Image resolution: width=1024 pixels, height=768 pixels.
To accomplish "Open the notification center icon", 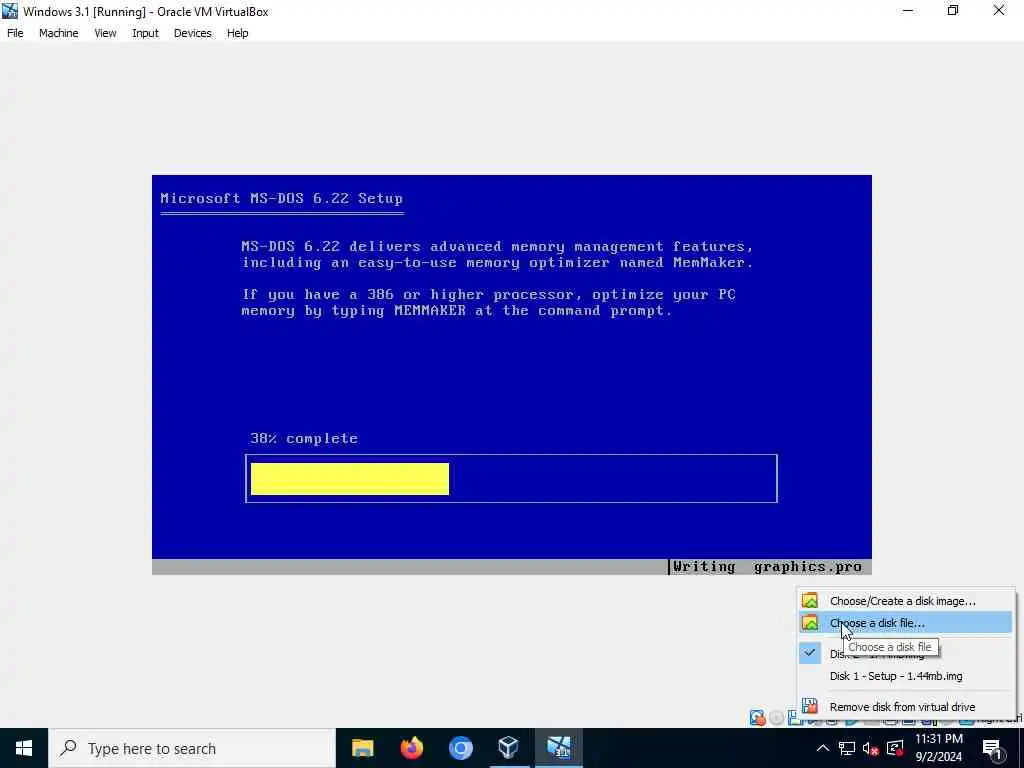I will pyautogui.click(x=992, y=749).
